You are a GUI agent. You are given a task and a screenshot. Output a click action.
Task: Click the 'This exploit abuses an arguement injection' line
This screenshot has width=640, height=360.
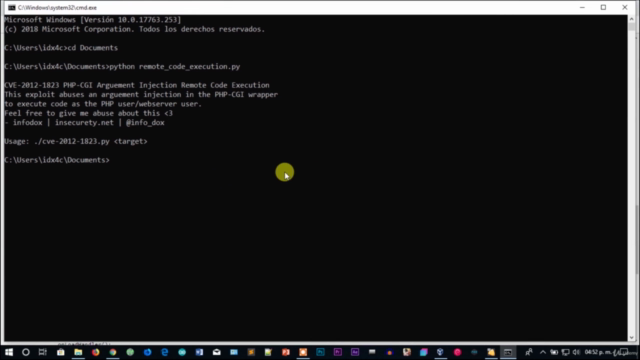click(x=141, y=95)
